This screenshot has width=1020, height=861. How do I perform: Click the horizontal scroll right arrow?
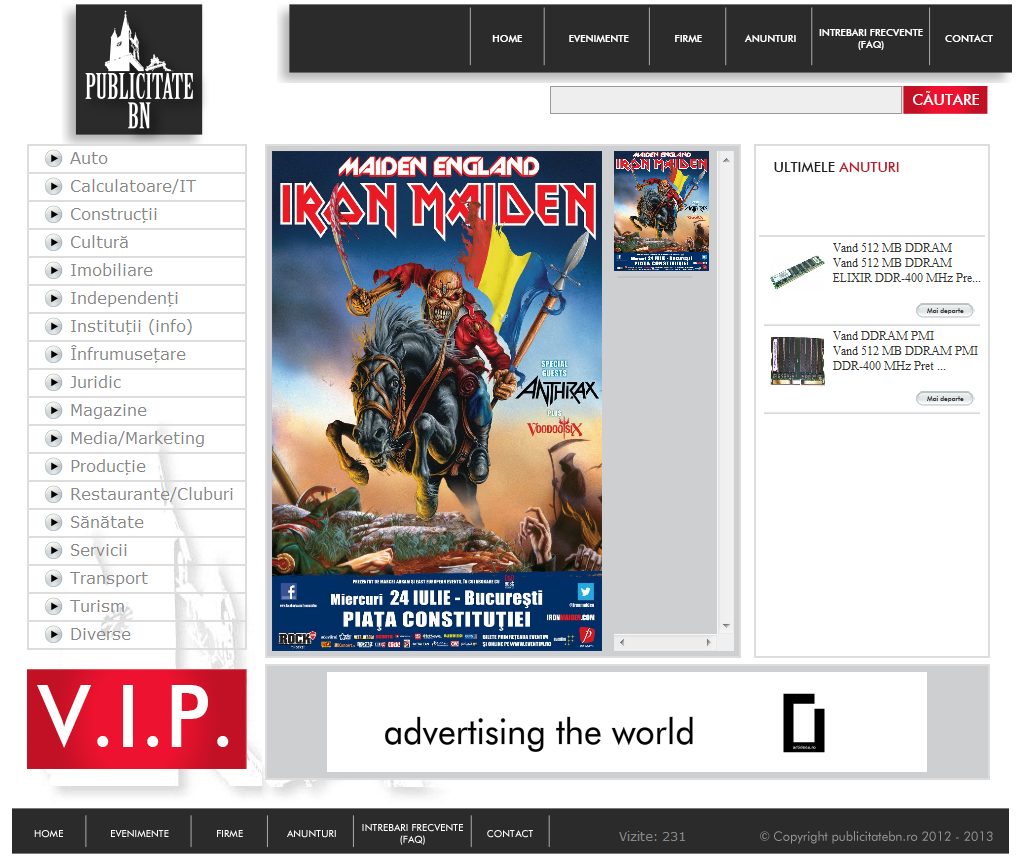pyautogui.click(x=708, y=642)
